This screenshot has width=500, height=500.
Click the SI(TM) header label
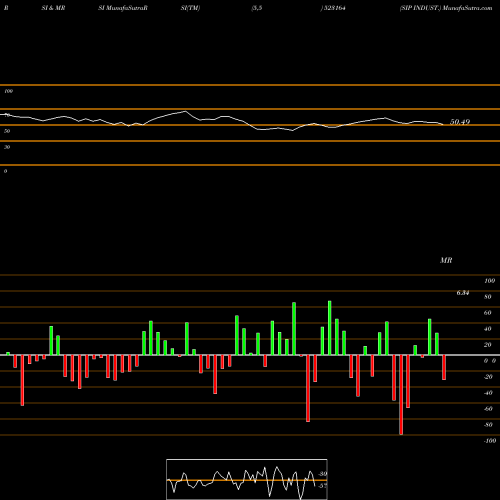click(190, 8)
